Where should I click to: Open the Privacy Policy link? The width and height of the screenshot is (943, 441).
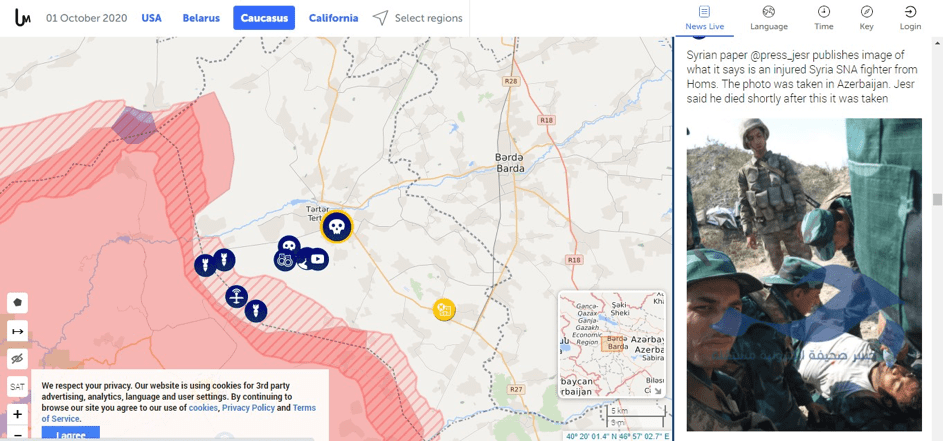(248, 408)
